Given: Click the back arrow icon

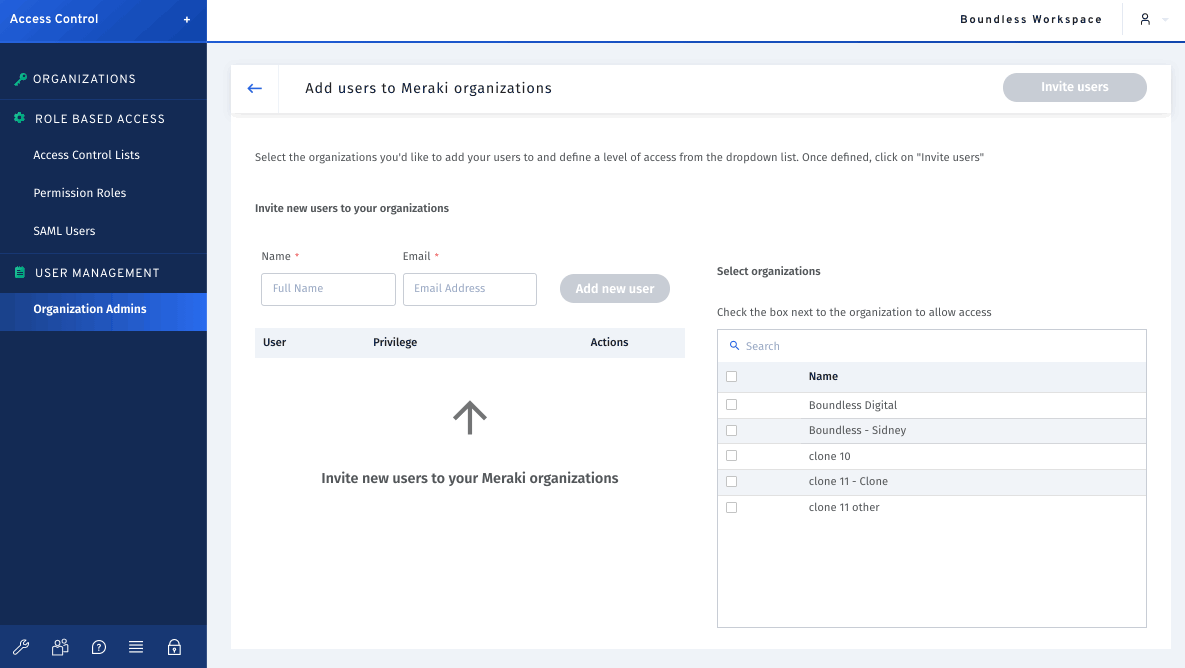Looking at the screenshot, I should coord(255,88).
